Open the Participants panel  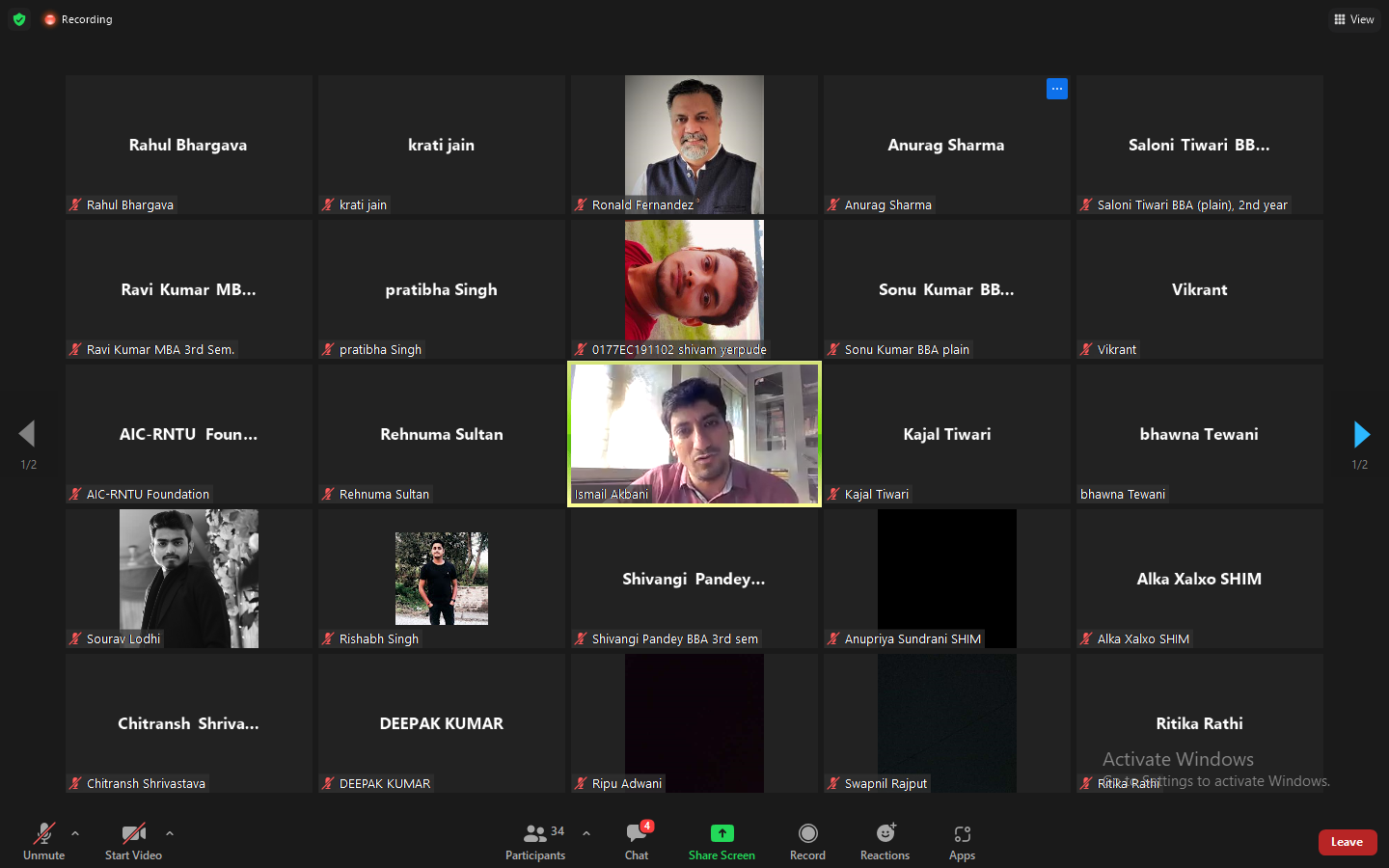pos(535,841)
